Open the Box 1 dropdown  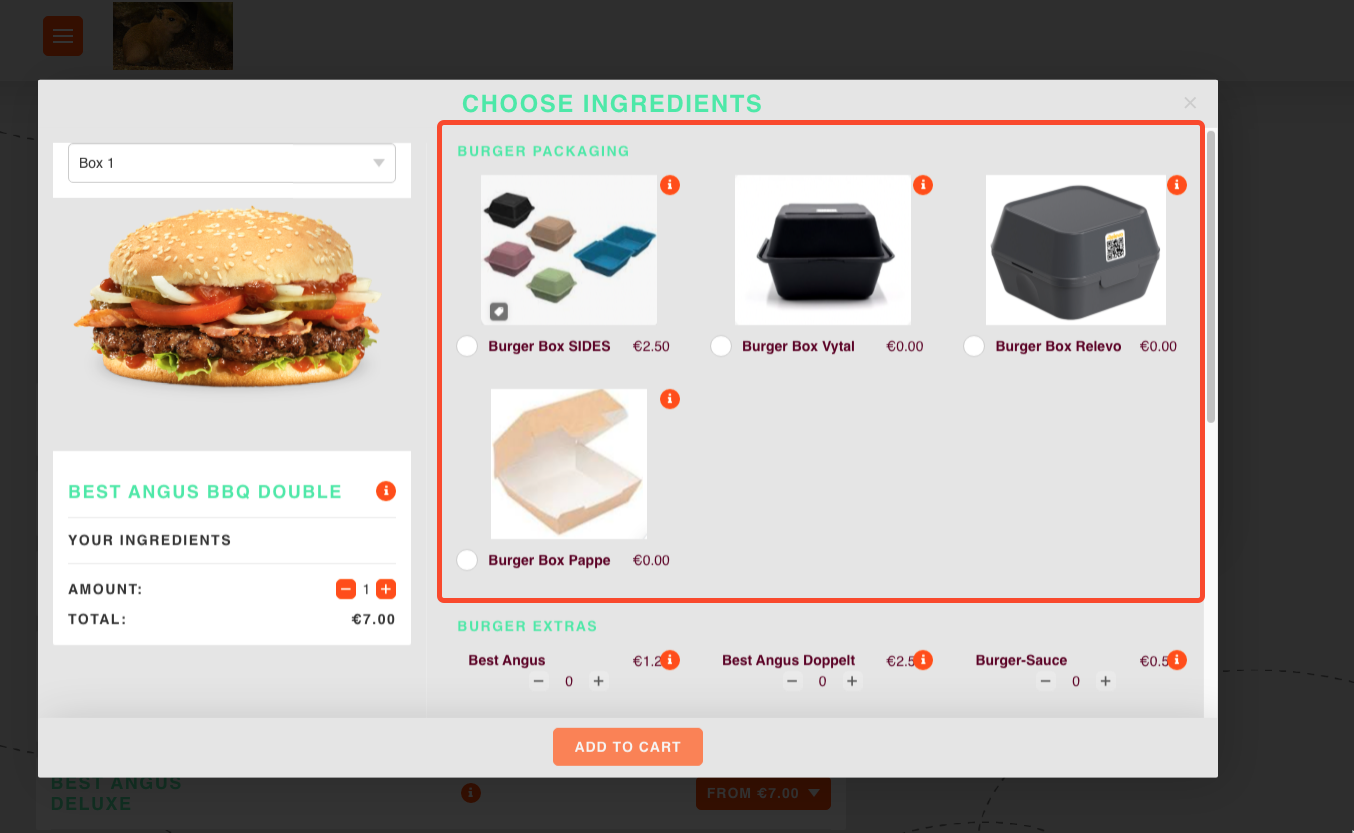232,163
